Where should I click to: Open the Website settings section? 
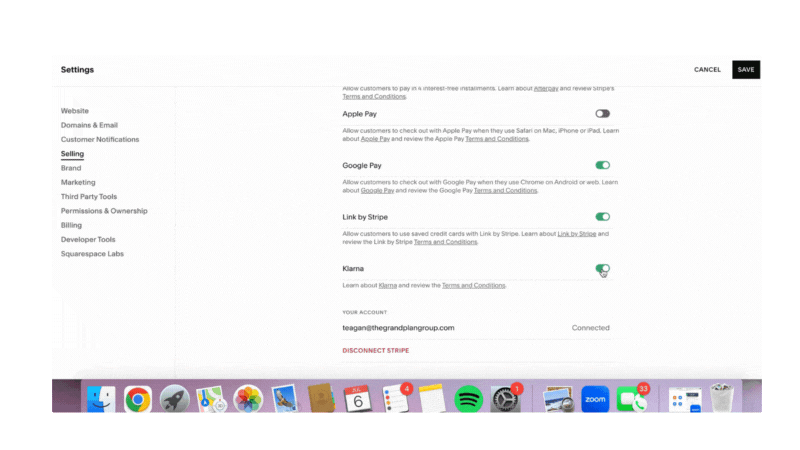pyautogui.click(x=74, y=111)
